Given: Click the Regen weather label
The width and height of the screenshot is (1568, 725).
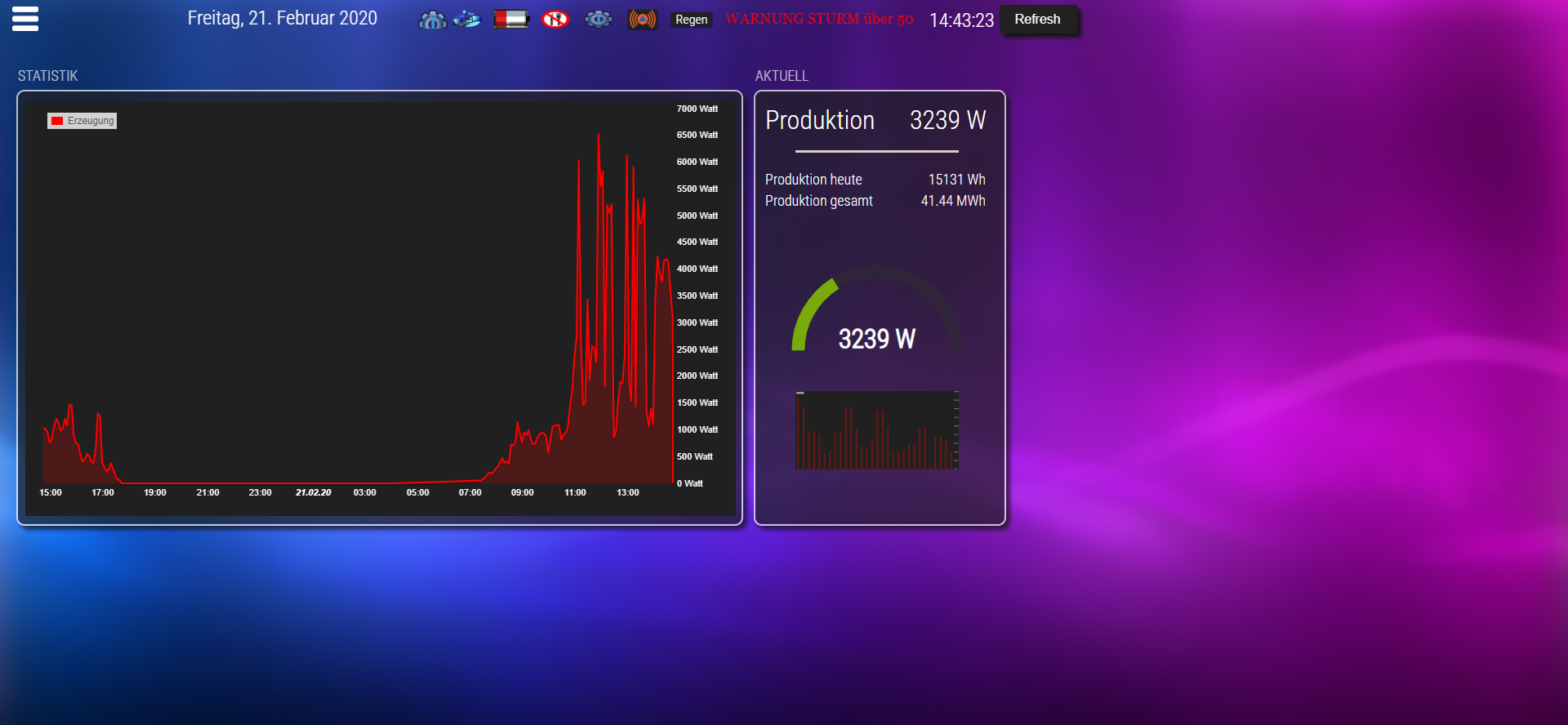Looking at the screenshot, I should click(691, 20).
